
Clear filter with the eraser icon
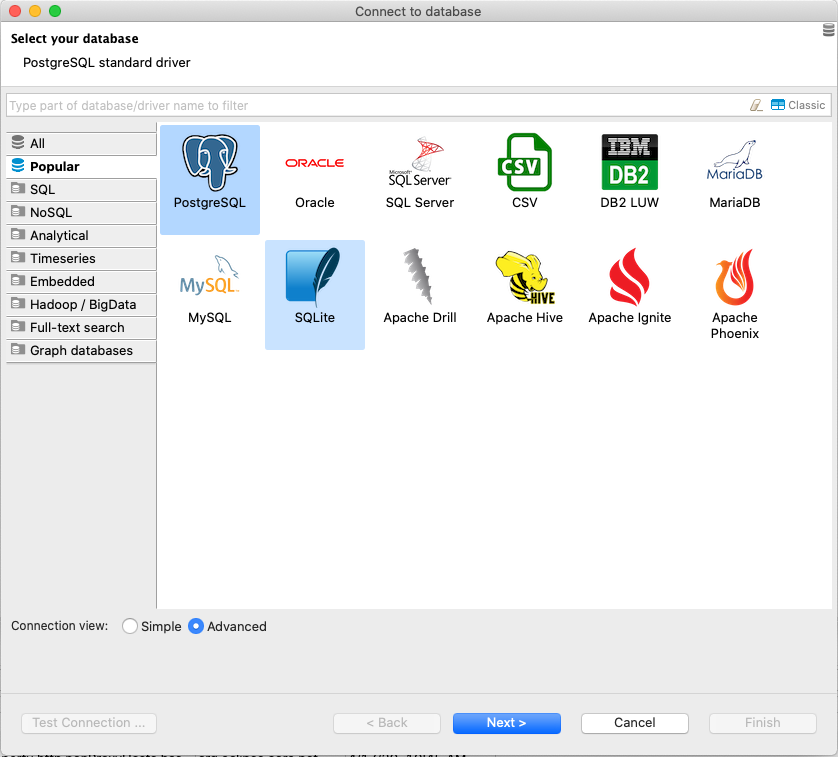pos(756,105)
